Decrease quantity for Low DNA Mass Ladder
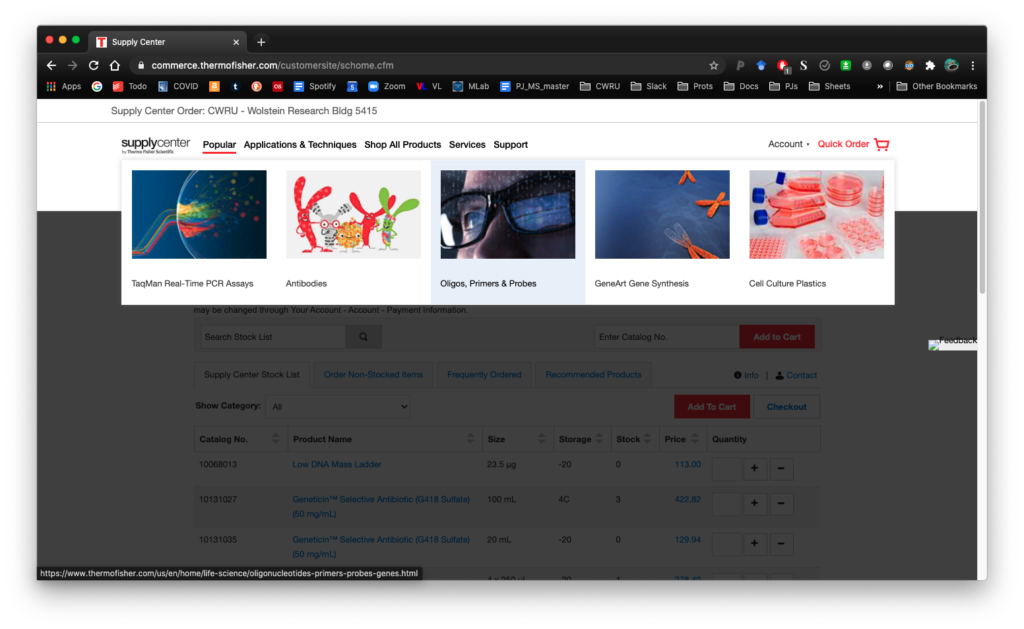1024x629 pixels. pyautogui.click(x=781, y=468)
